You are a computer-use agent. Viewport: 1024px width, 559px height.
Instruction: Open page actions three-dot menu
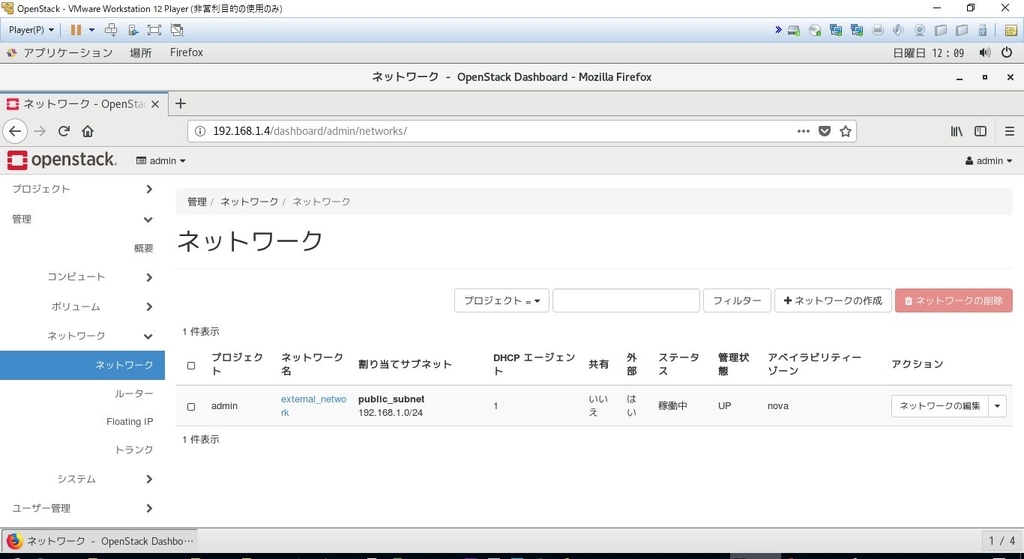click(x=803, y=131)
